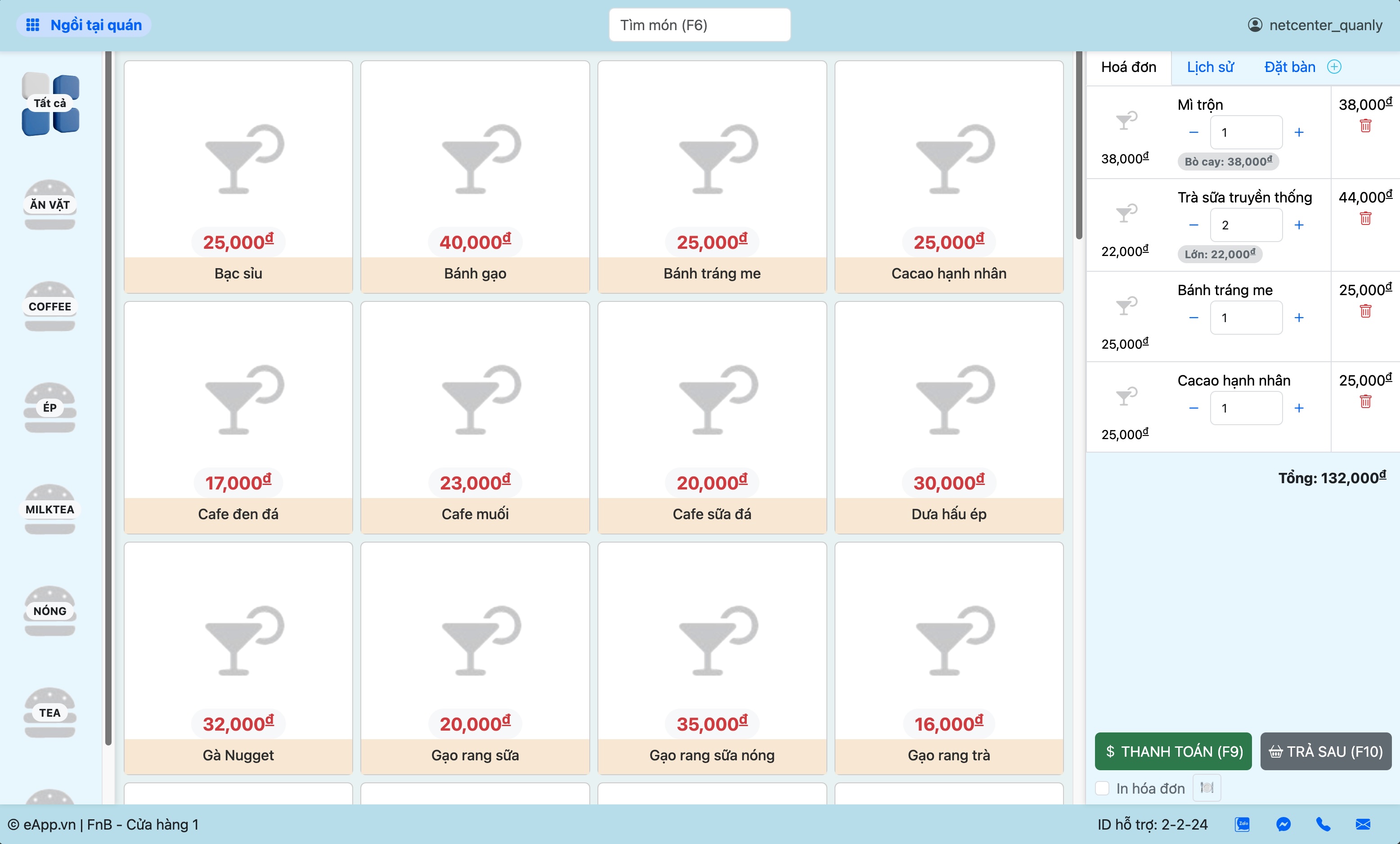Viewport: 1400px width, 844px height.
Task: Open Zalo support icon in footer
Action: [x=1243, y=824]
